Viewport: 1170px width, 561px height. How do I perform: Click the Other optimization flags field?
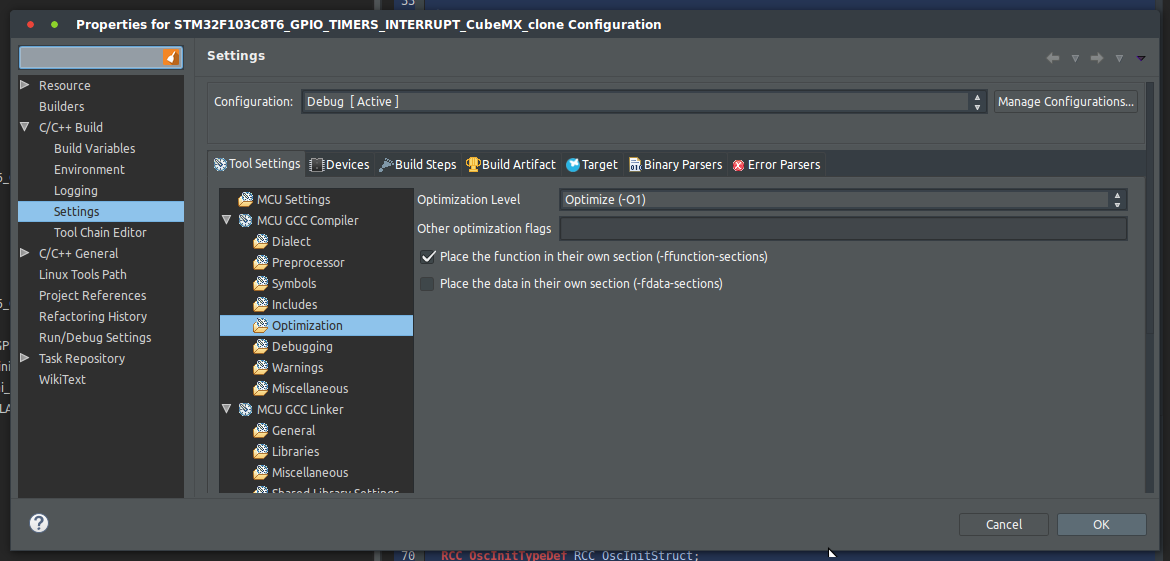(842, 229)
